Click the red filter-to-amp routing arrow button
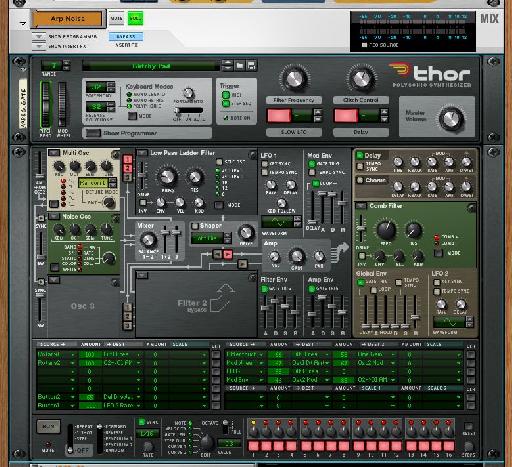The image size is (512, 467). pyautogui.click(x=228, y=255)
